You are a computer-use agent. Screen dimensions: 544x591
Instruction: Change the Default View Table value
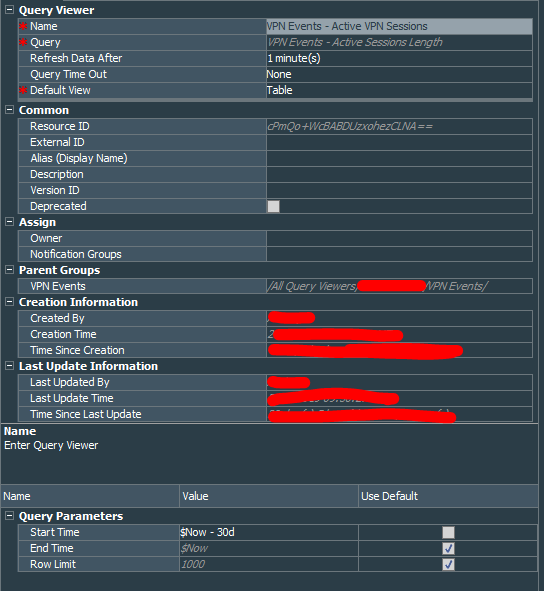[399, 90]
